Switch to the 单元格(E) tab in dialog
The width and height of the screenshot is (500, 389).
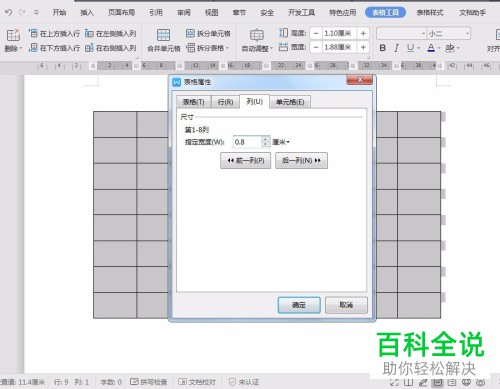tap(290, 102)
